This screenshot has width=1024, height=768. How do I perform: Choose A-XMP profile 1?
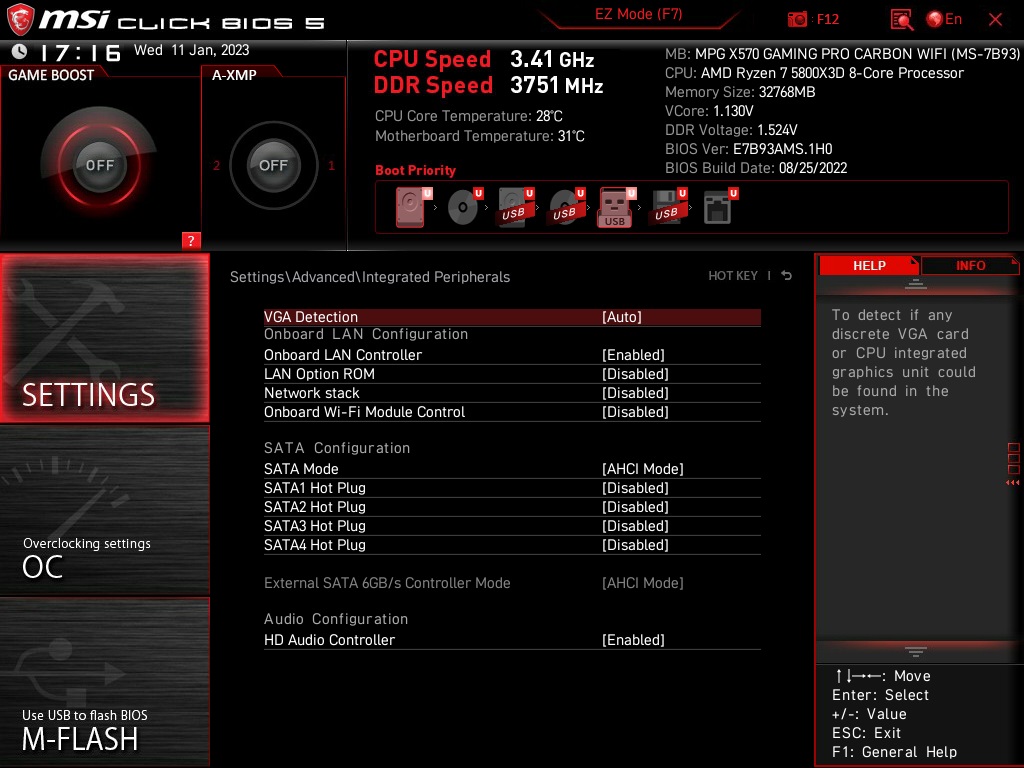(331, 165)
